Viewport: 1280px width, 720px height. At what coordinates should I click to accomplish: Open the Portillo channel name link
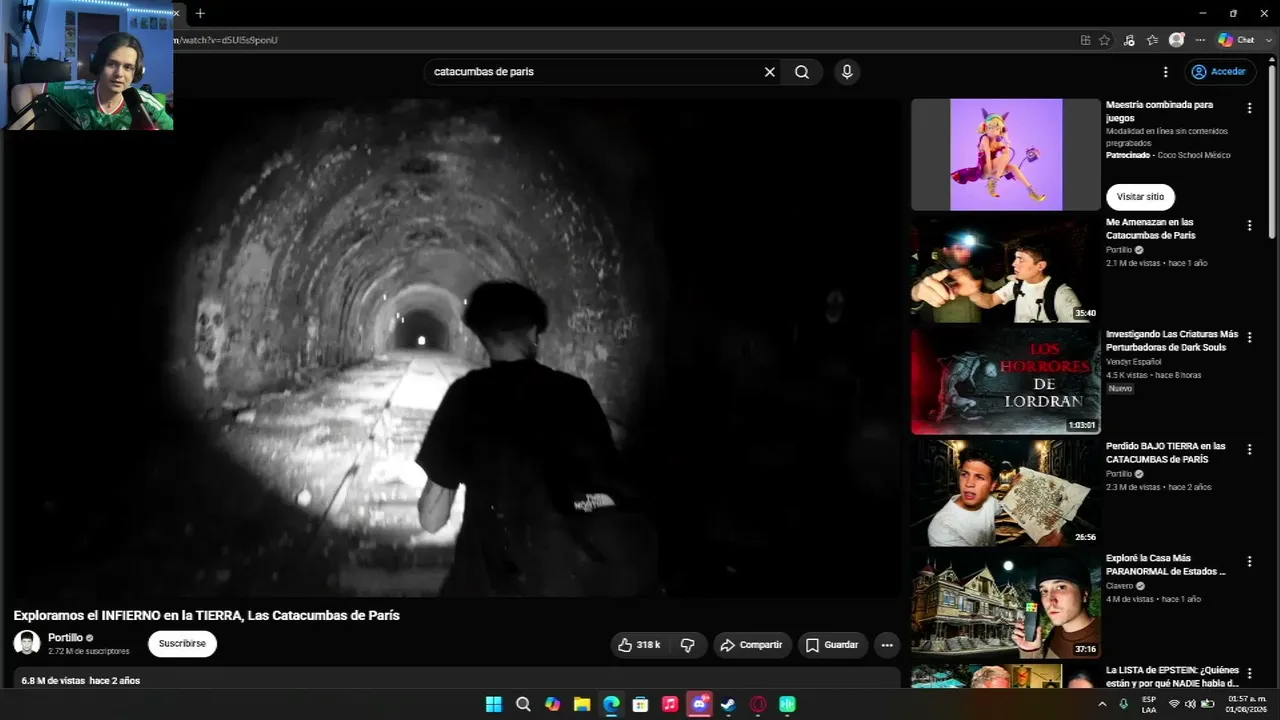tap(65, 638)
